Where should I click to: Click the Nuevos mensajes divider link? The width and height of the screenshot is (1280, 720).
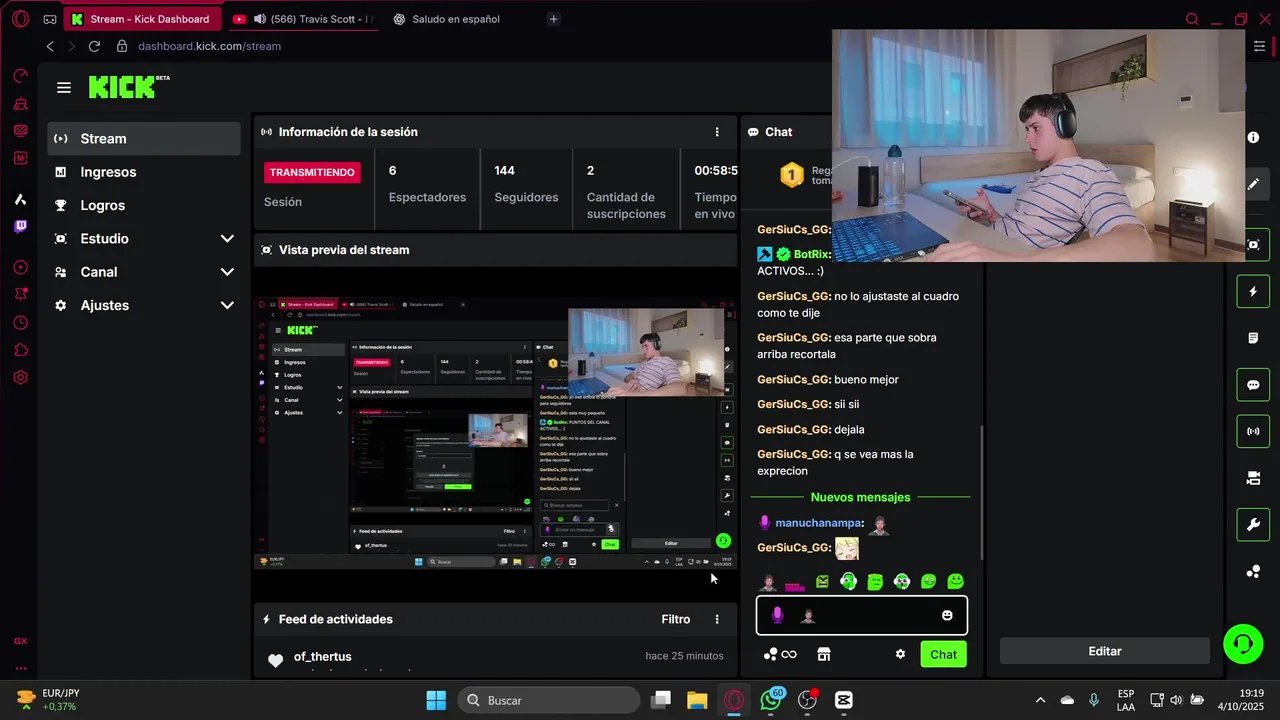[860, 497]
